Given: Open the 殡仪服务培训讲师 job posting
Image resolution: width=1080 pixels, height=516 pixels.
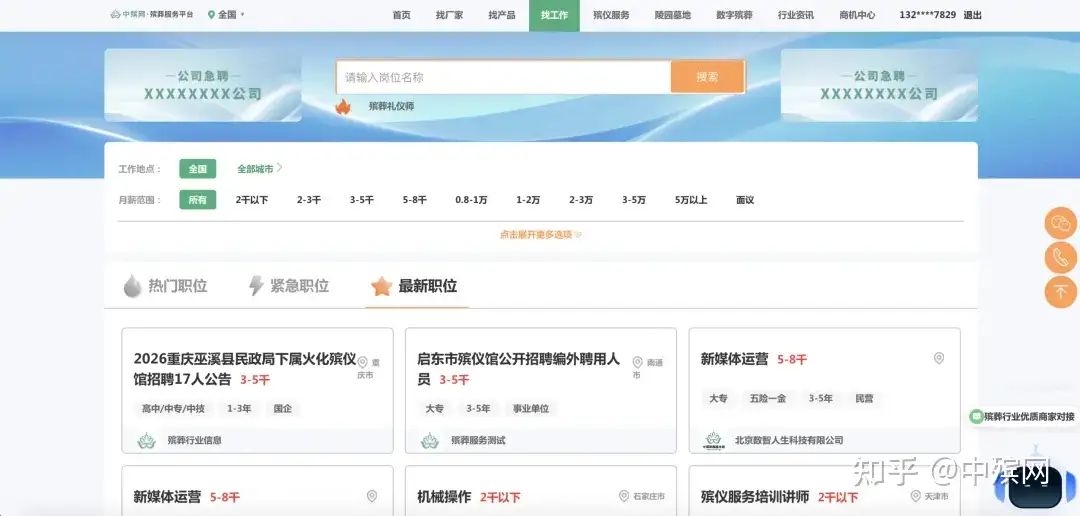Looking at the screenshot, I should [x=756, y=497].
